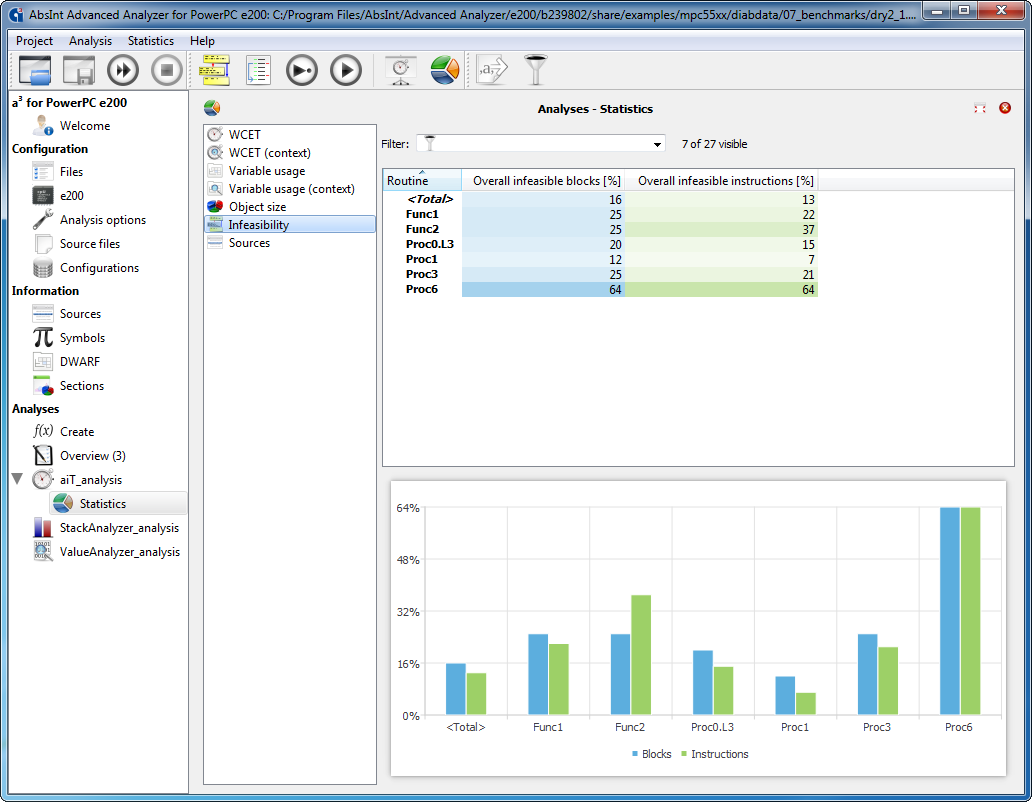Open the Analysis menu
This screenshot has height=802, width=1032.
[90, 41]
